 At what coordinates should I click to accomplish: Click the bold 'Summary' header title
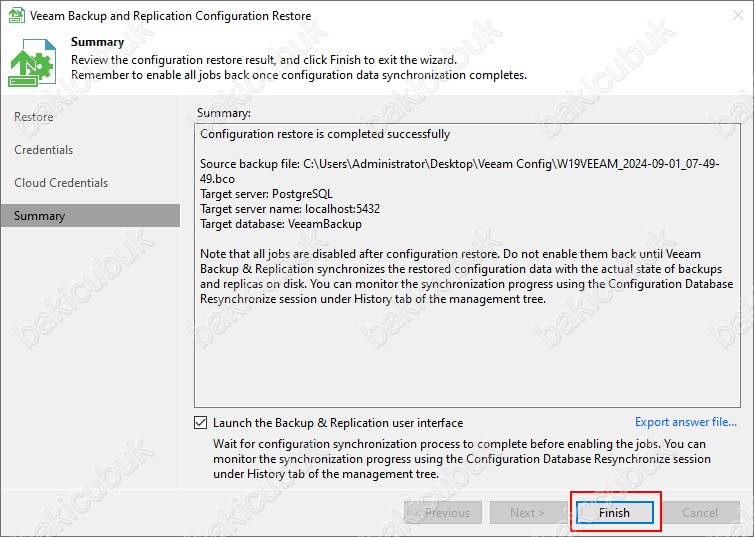click(98, 42)
